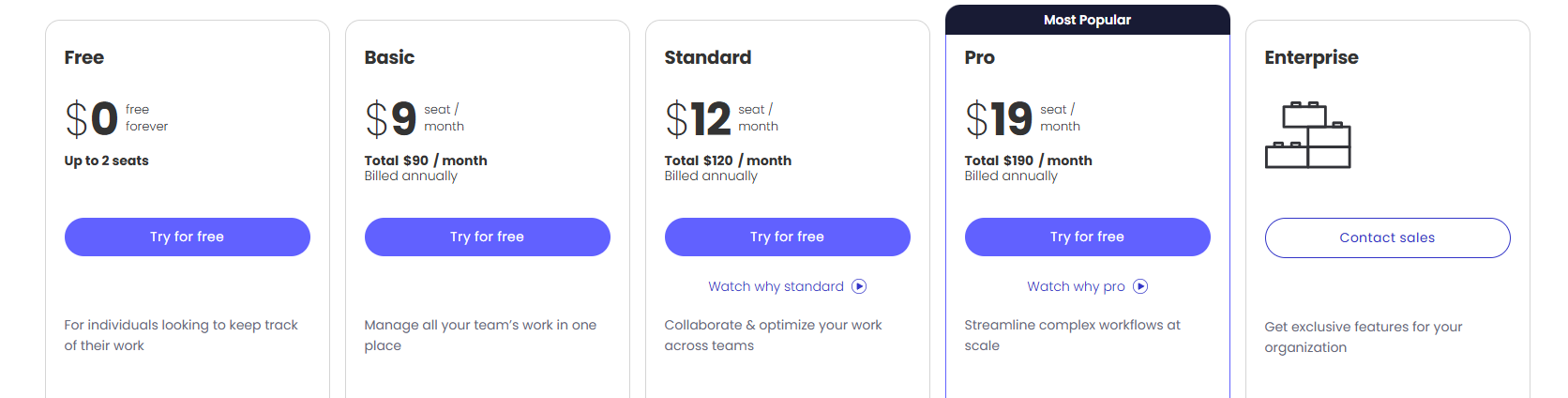Click the Most Popular banner
Screen dimensions: 1568x398
pos(1088,20)
